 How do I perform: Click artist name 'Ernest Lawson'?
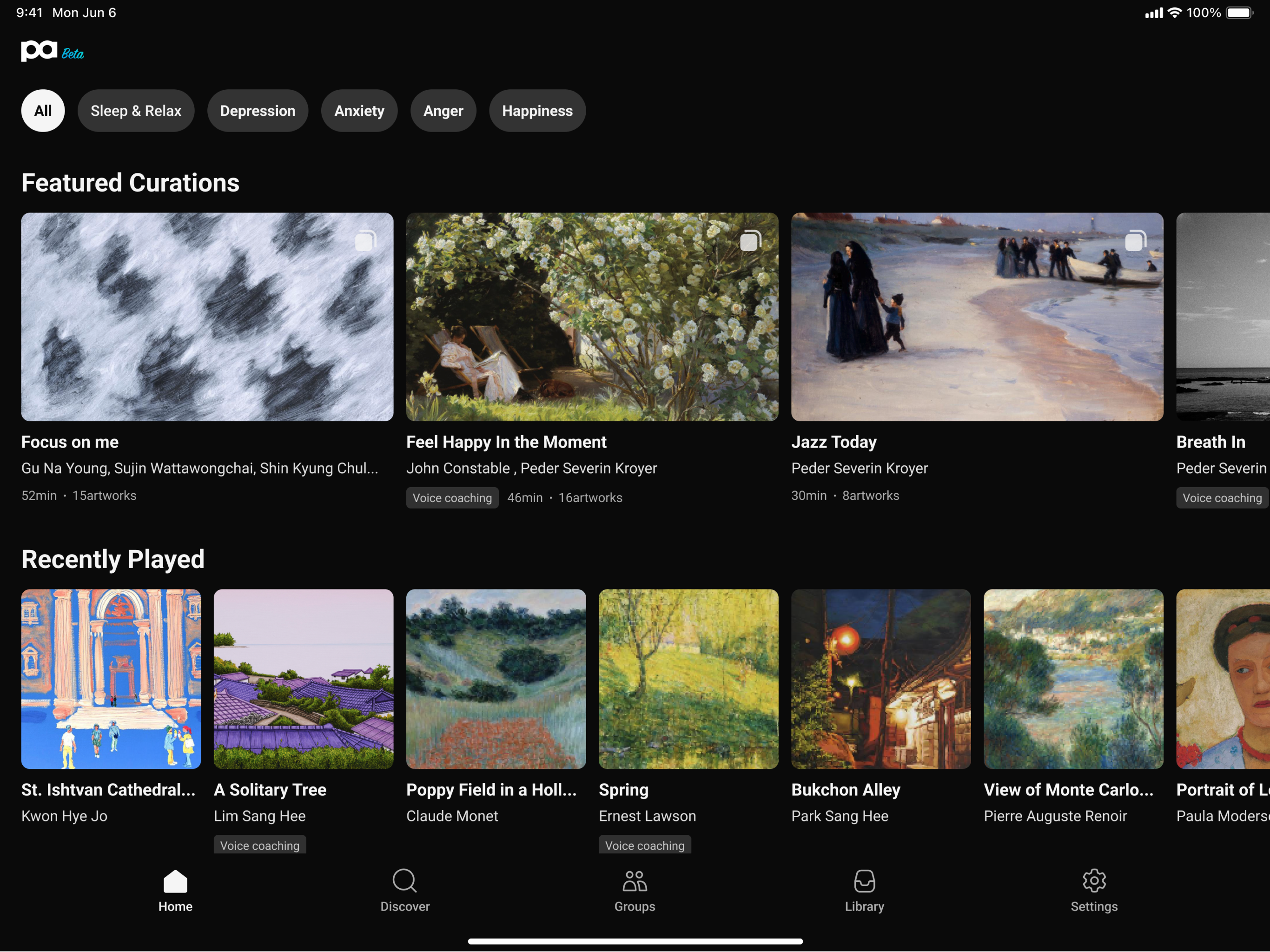click(647, 816)
